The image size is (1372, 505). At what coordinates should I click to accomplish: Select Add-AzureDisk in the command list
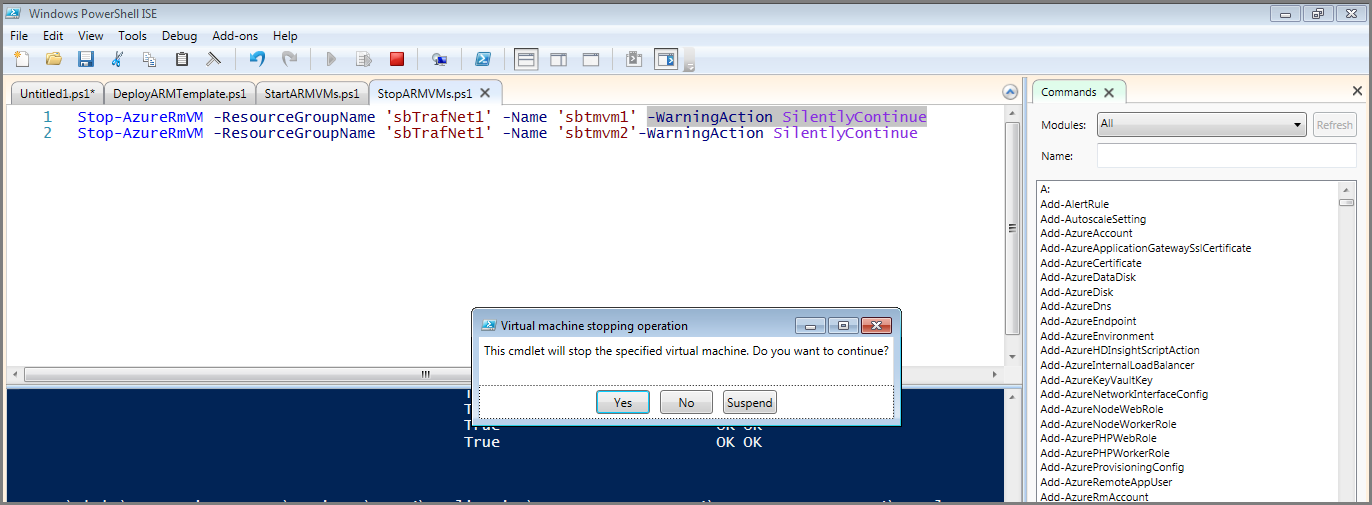click(1076, 292)
